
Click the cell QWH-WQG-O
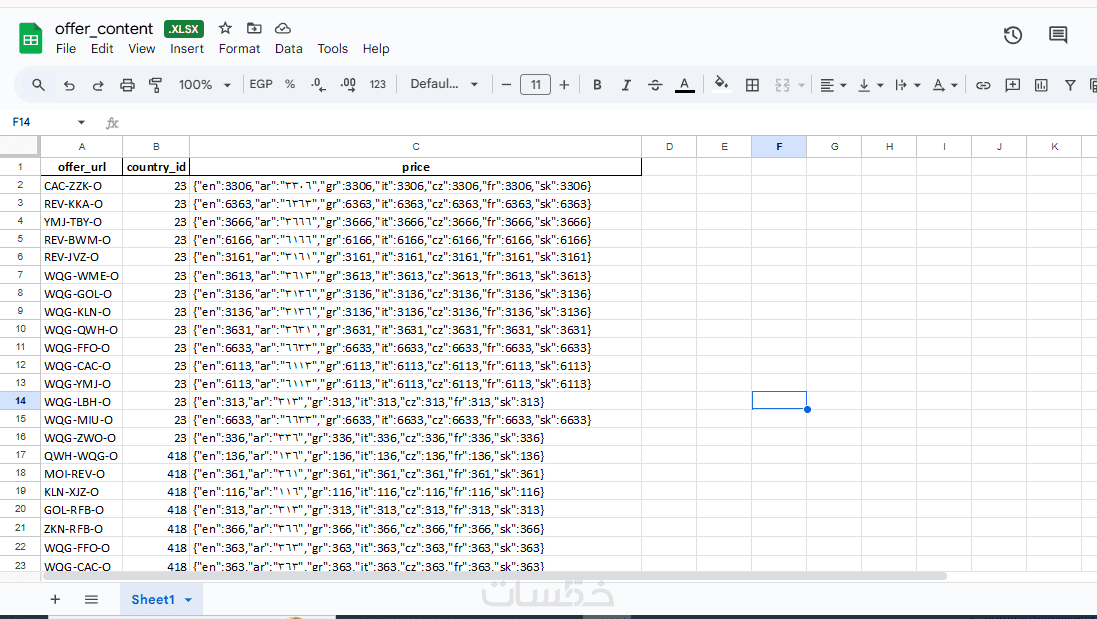click(82, 455)
